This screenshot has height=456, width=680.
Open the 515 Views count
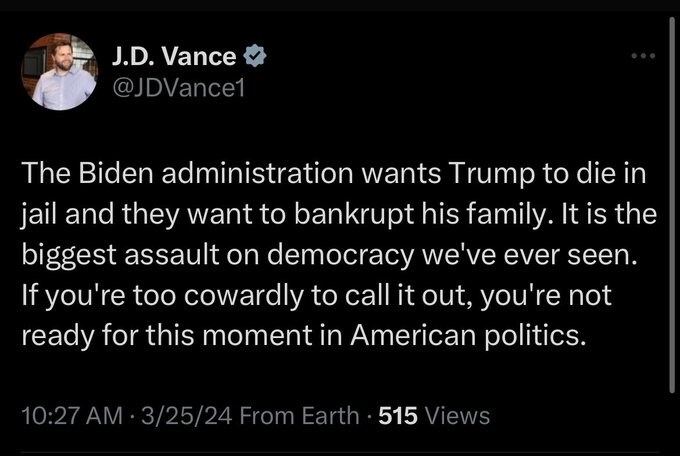pyautogui.click(x=398, y=414)
